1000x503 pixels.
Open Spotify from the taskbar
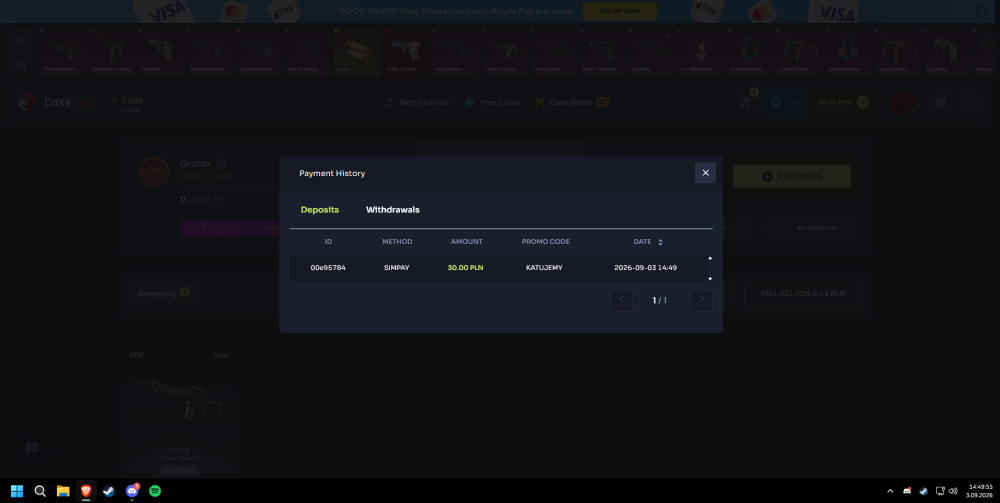pos(155,491)
